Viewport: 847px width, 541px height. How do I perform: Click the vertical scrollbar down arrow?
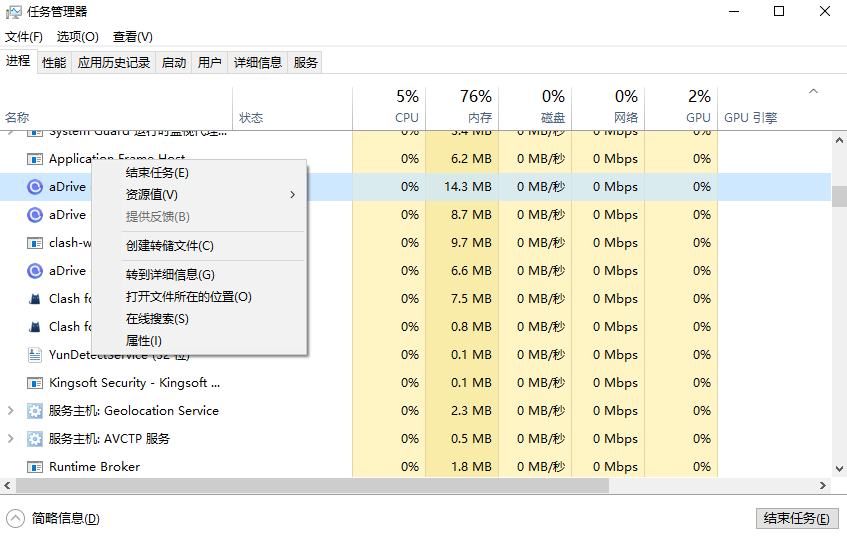[x=839, y=469]
